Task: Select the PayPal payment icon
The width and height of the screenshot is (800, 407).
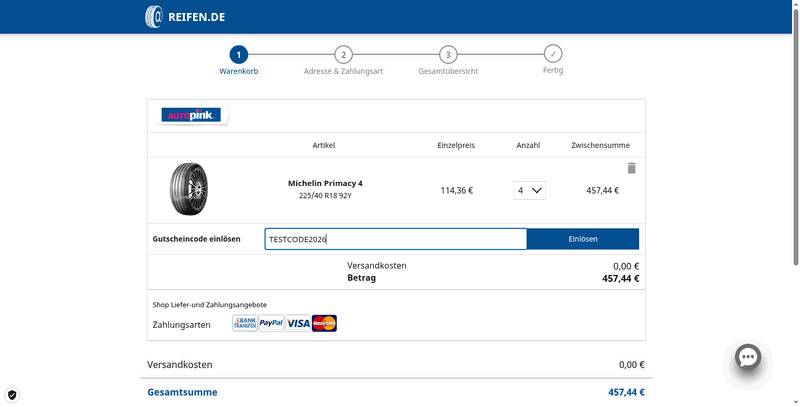Action: pos(271,323)
